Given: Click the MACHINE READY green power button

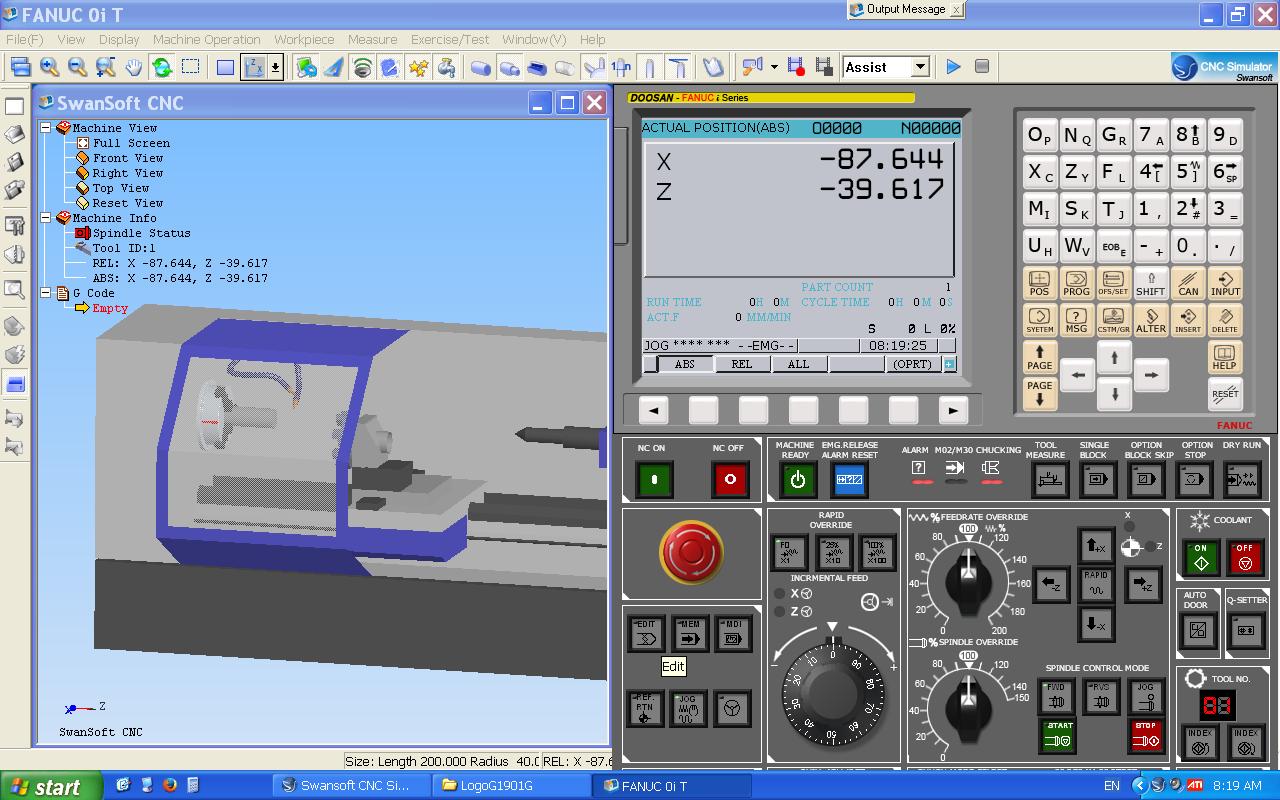Looking at the screenshot, I should pyautogui.click(x=797, y=480).
